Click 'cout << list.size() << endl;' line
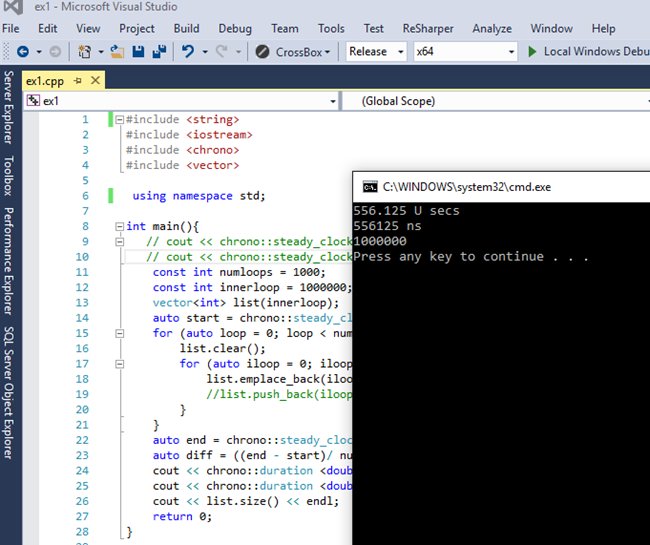Image resolution: width=650 pixels, height=545 pixels. click(246, 501)
